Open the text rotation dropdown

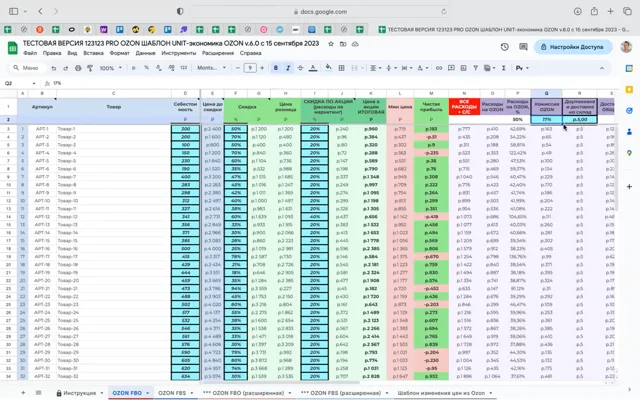coord(422,68)
